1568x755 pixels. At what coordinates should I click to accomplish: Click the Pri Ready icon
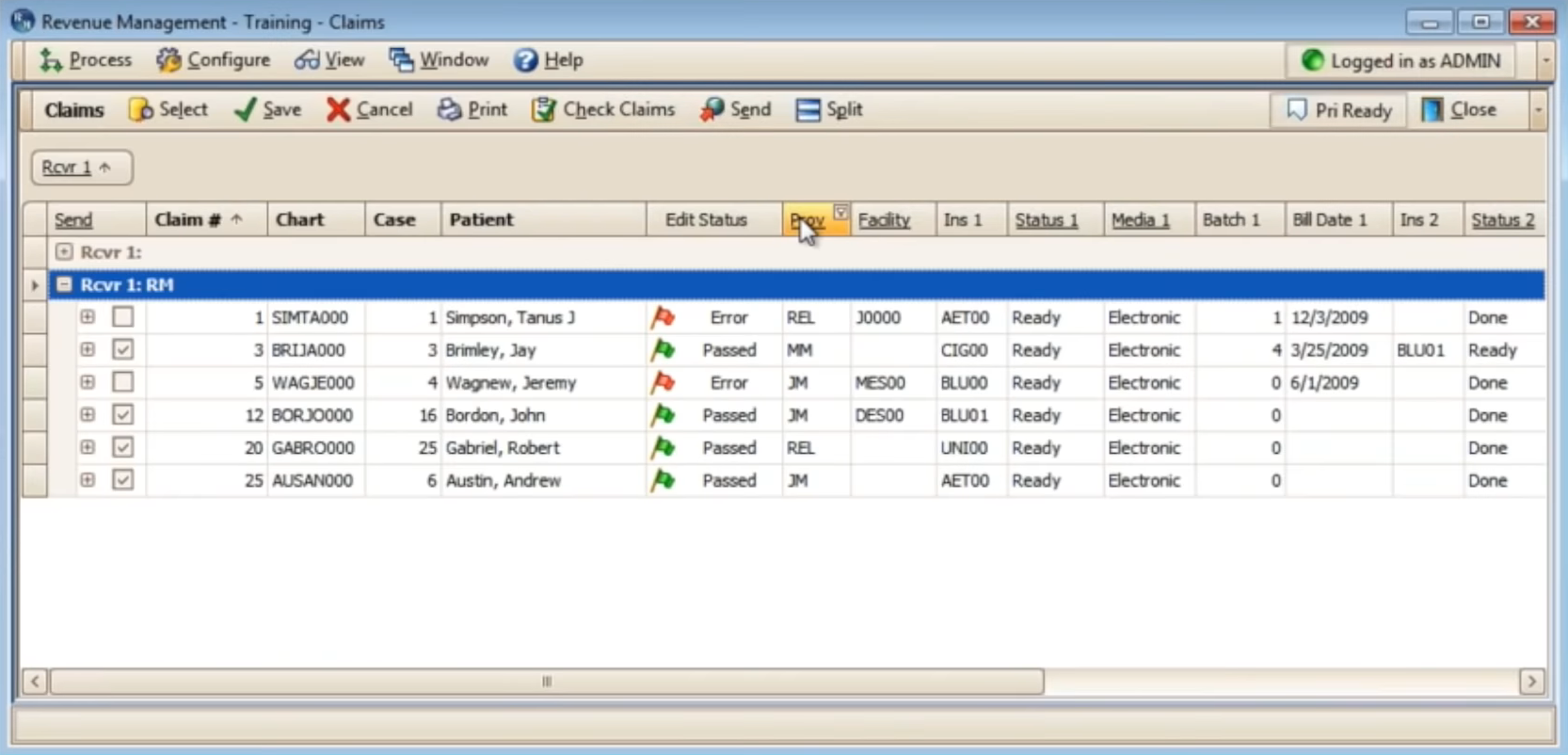click(1296, 110)
